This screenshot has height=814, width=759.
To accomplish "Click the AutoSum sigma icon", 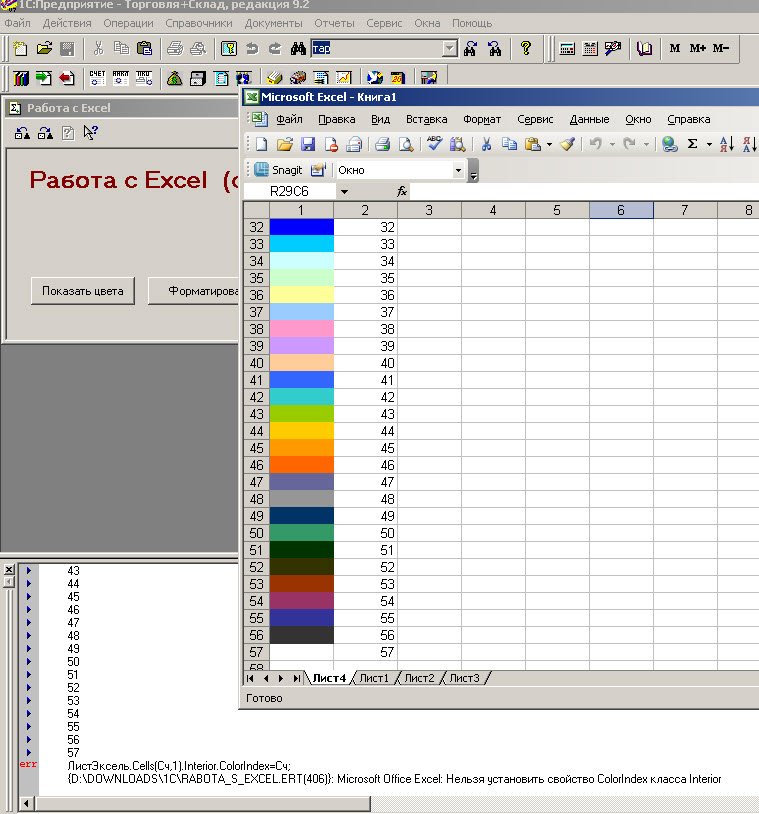I will [x=692, y=144].
